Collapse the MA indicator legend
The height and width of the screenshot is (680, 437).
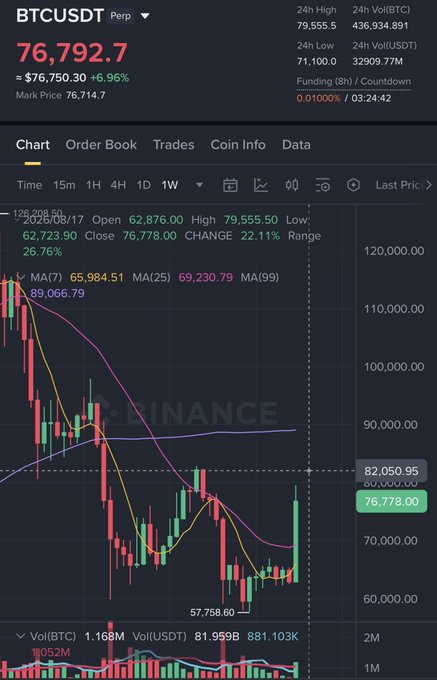pos(20,277)
